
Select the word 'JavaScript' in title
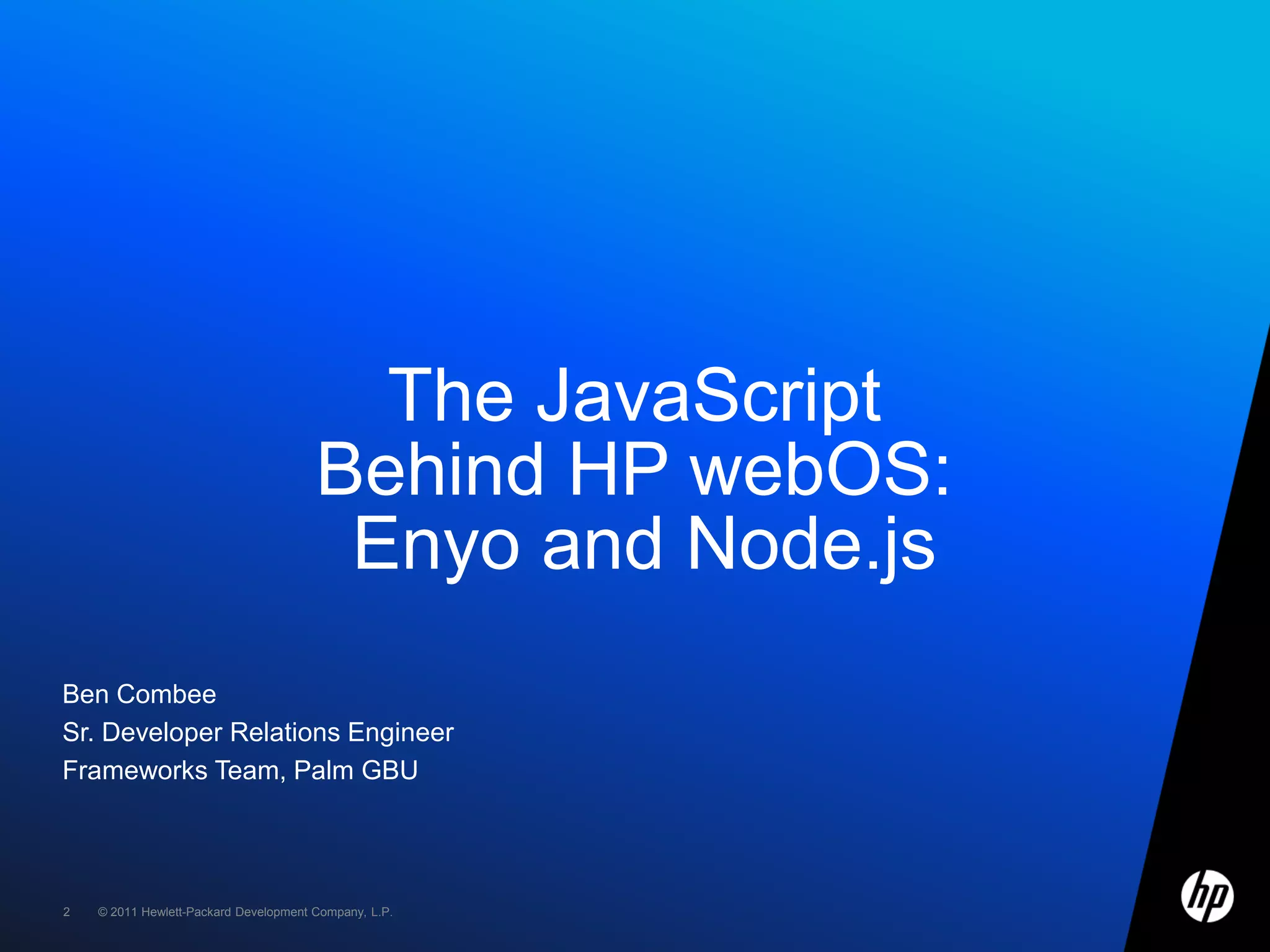point(708,395)
